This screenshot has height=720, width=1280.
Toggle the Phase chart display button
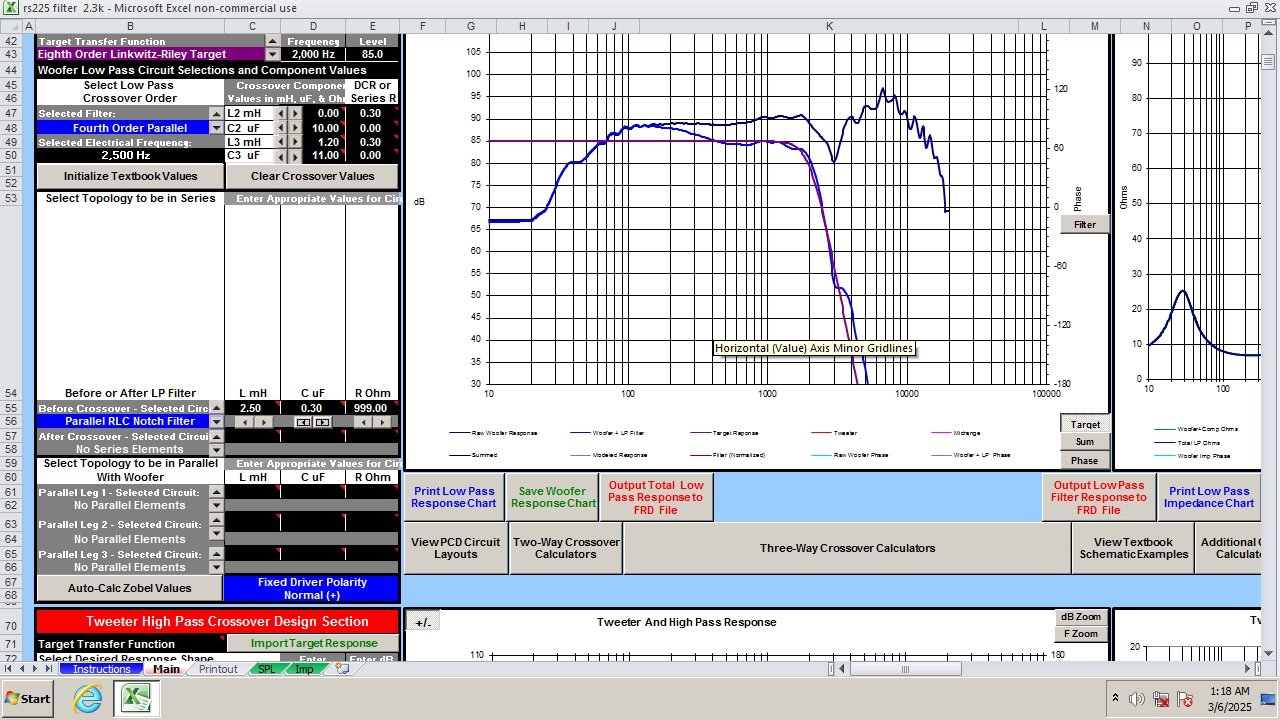click(x=1085, y=461)
